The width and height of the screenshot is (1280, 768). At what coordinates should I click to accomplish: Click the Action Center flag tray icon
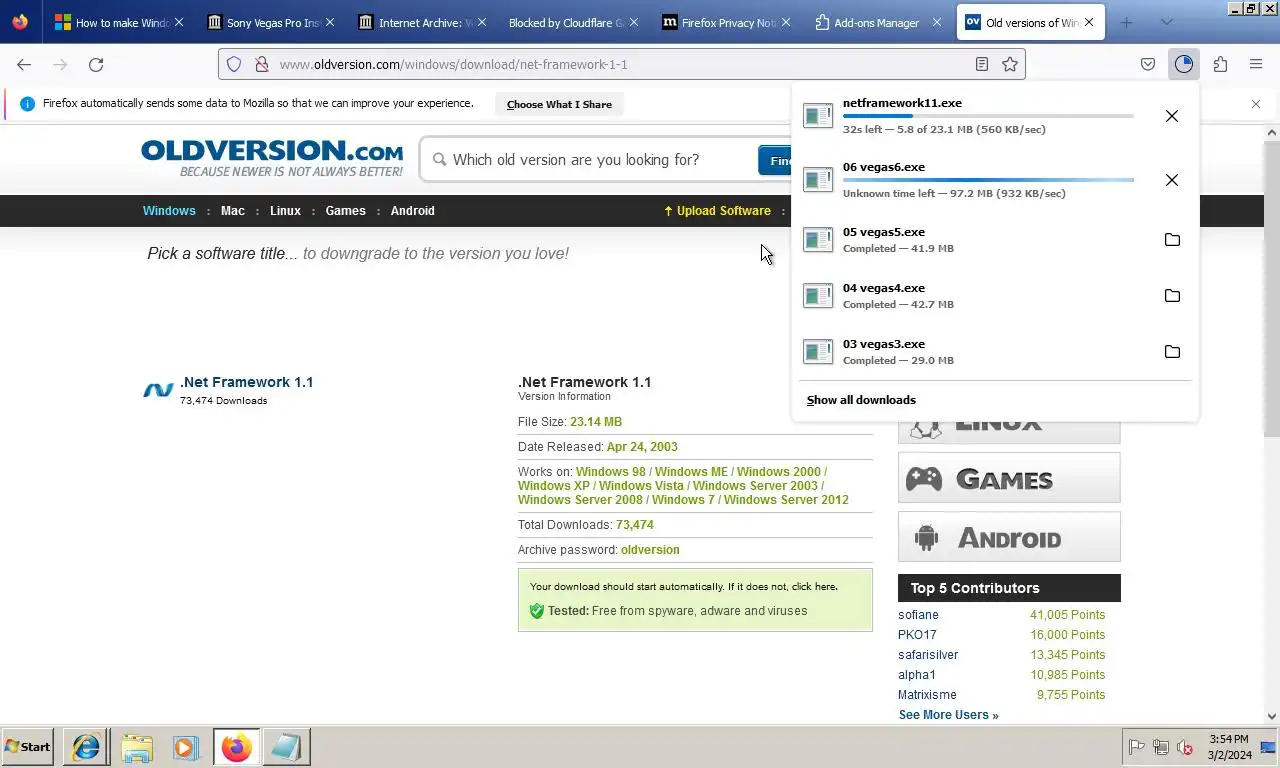pyautogui.click(x=1137, y=747)
